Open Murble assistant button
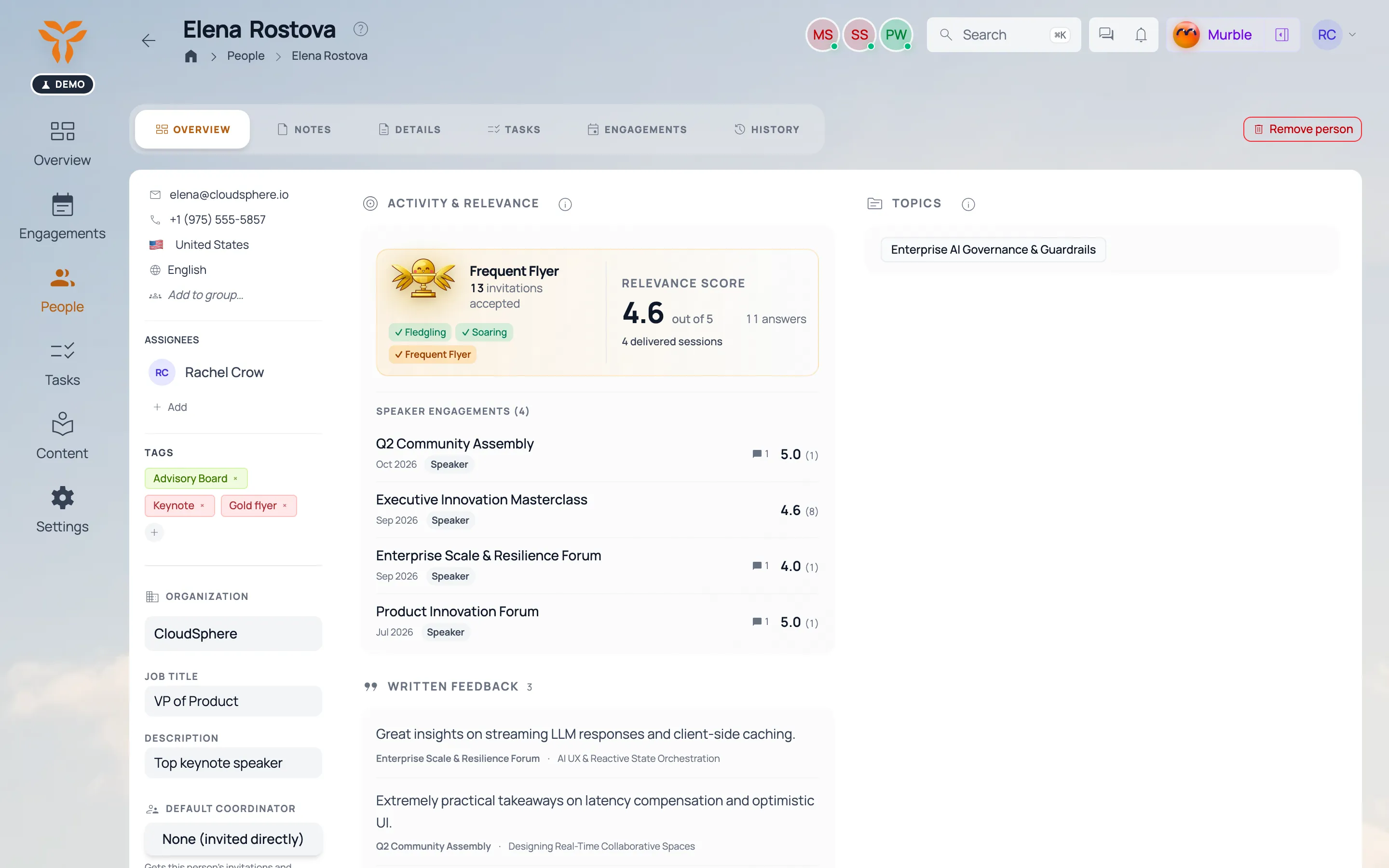 (x=1212, y=34)
